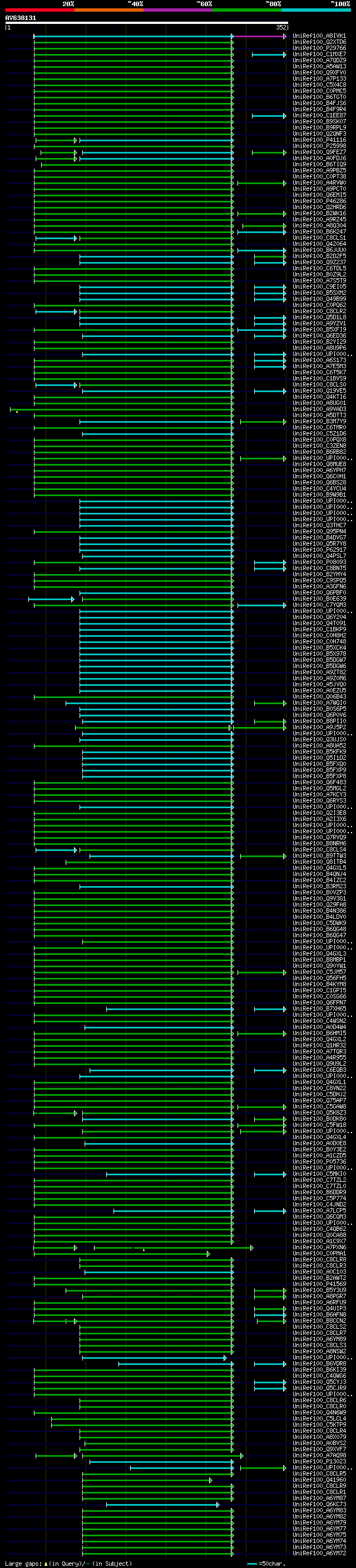Open entry UniRef100_C6EQB3
356x1568 pixels.
click(319, 1070)
